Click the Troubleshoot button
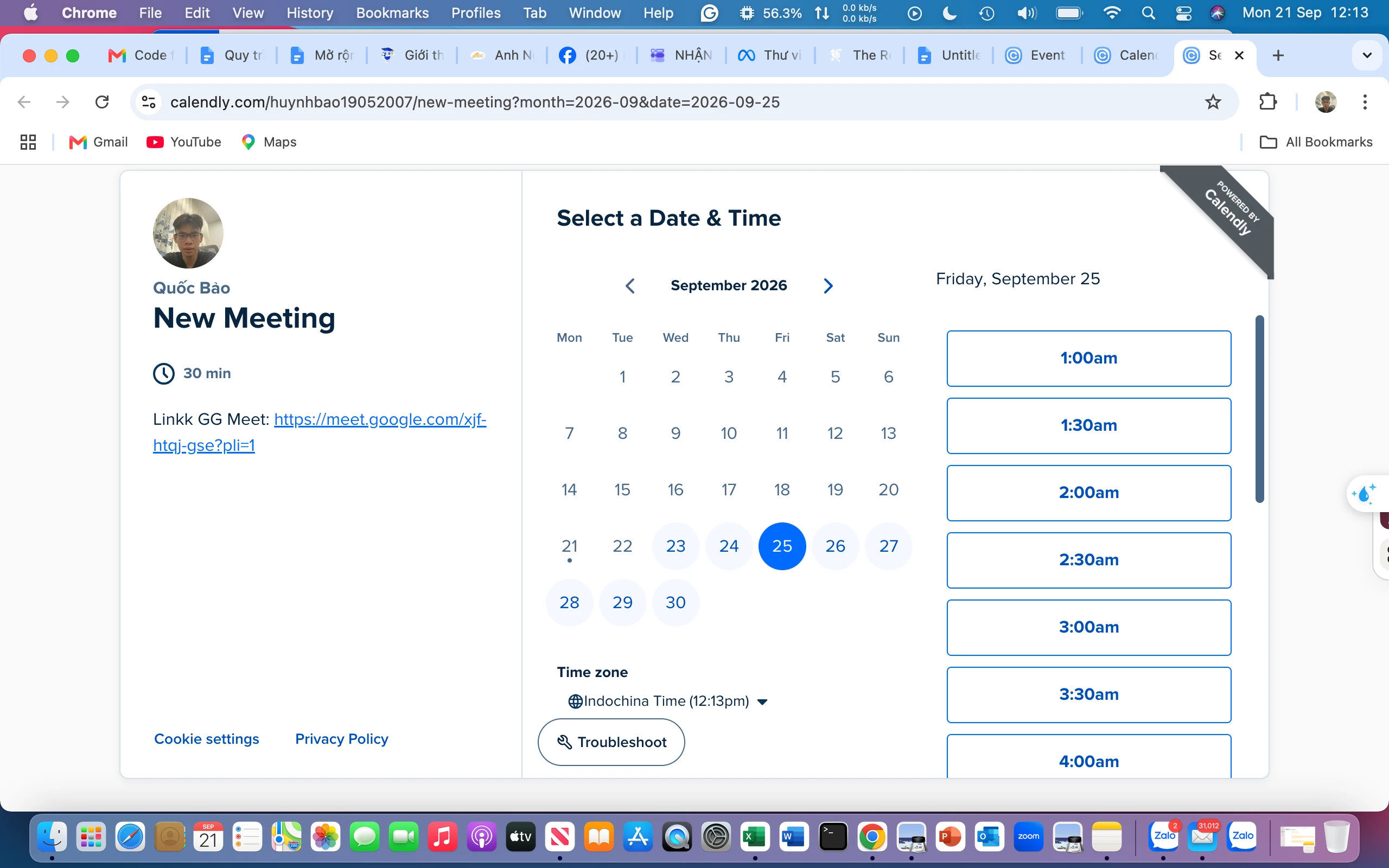This screenshot has width=1389, height=868. click(x=611, y=742)
